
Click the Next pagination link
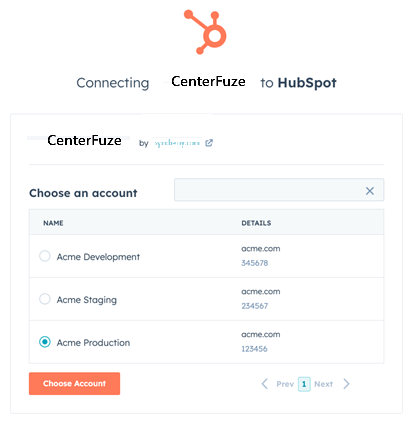323,384
